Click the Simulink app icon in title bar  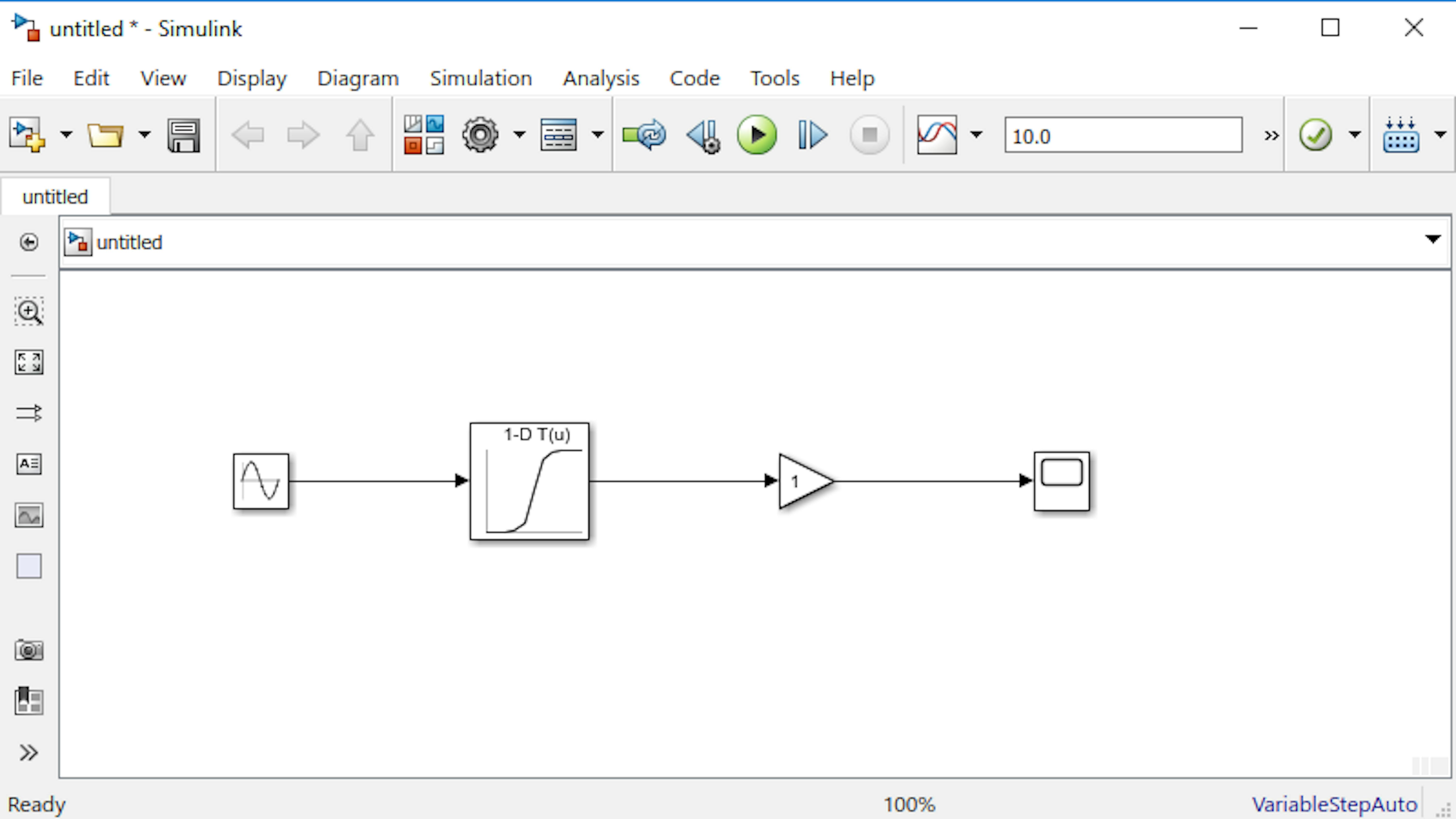(x=26, y=28)
